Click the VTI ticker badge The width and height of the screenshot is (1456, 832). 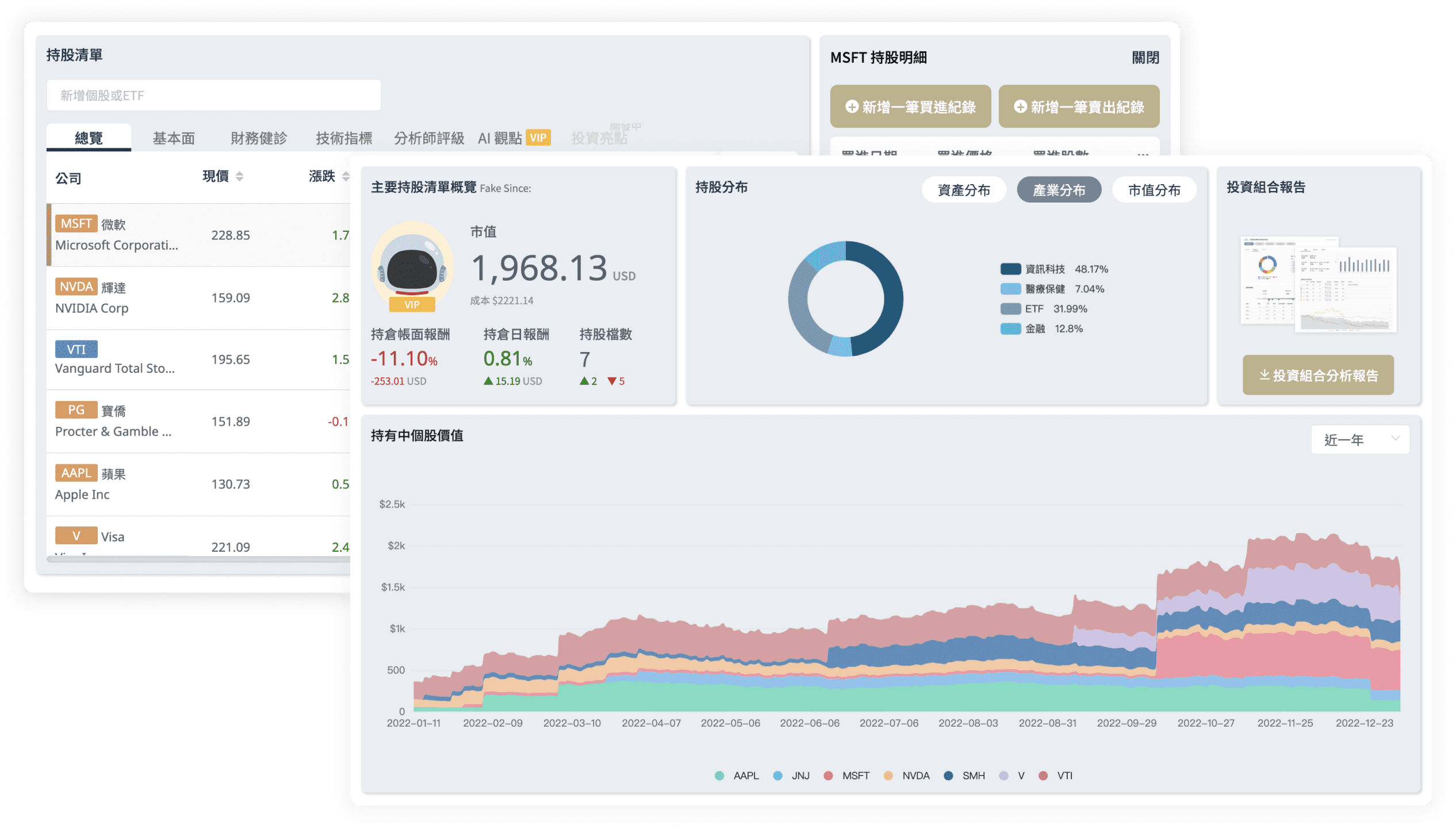pos(76,349)
